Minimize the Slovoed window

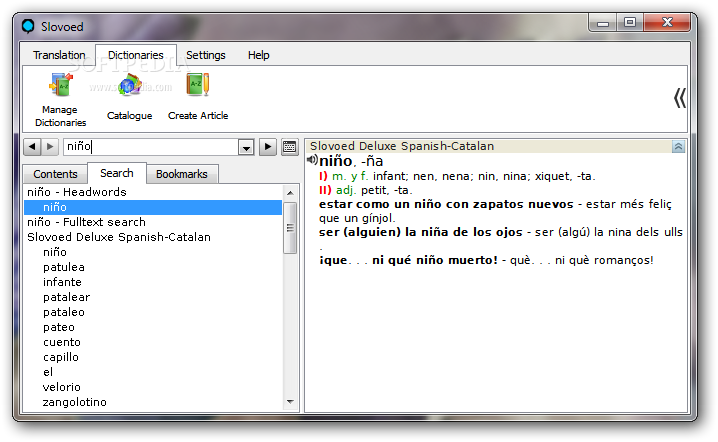[x=603, y=23]
